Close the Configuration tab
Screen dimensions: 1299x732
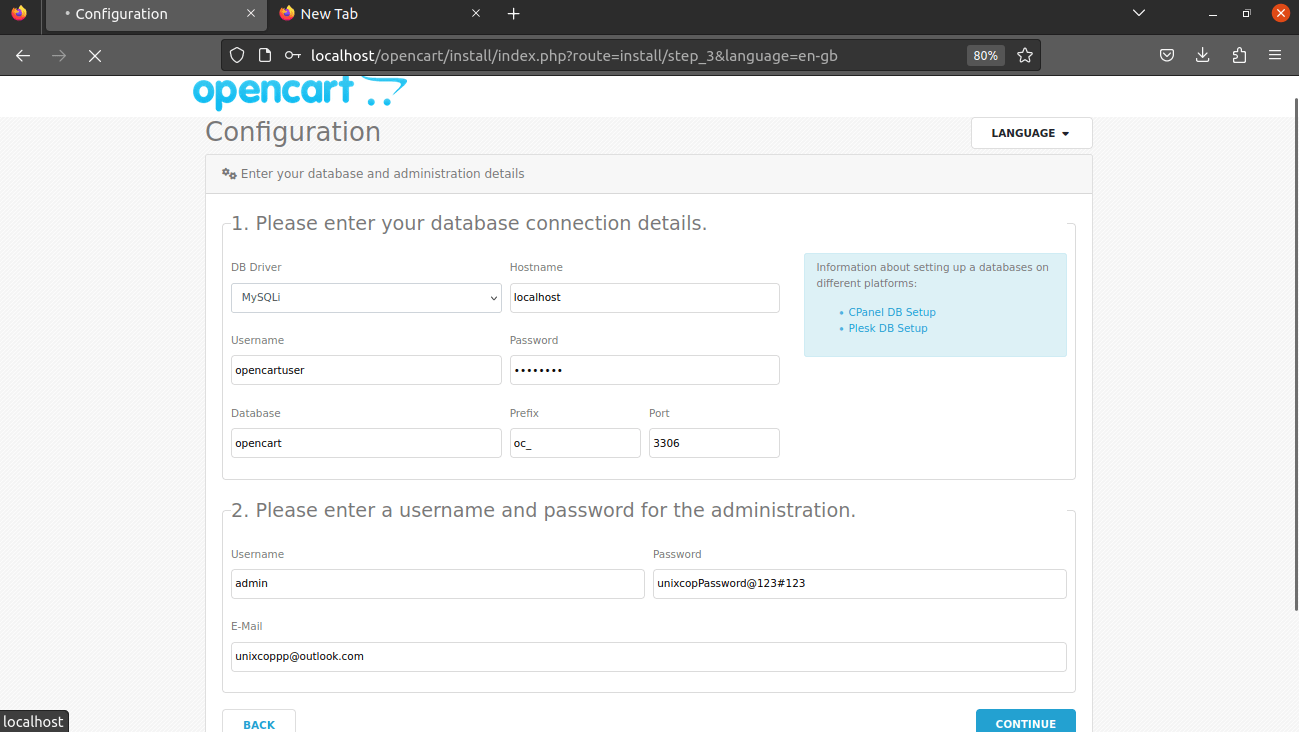[x=249, y=14]
